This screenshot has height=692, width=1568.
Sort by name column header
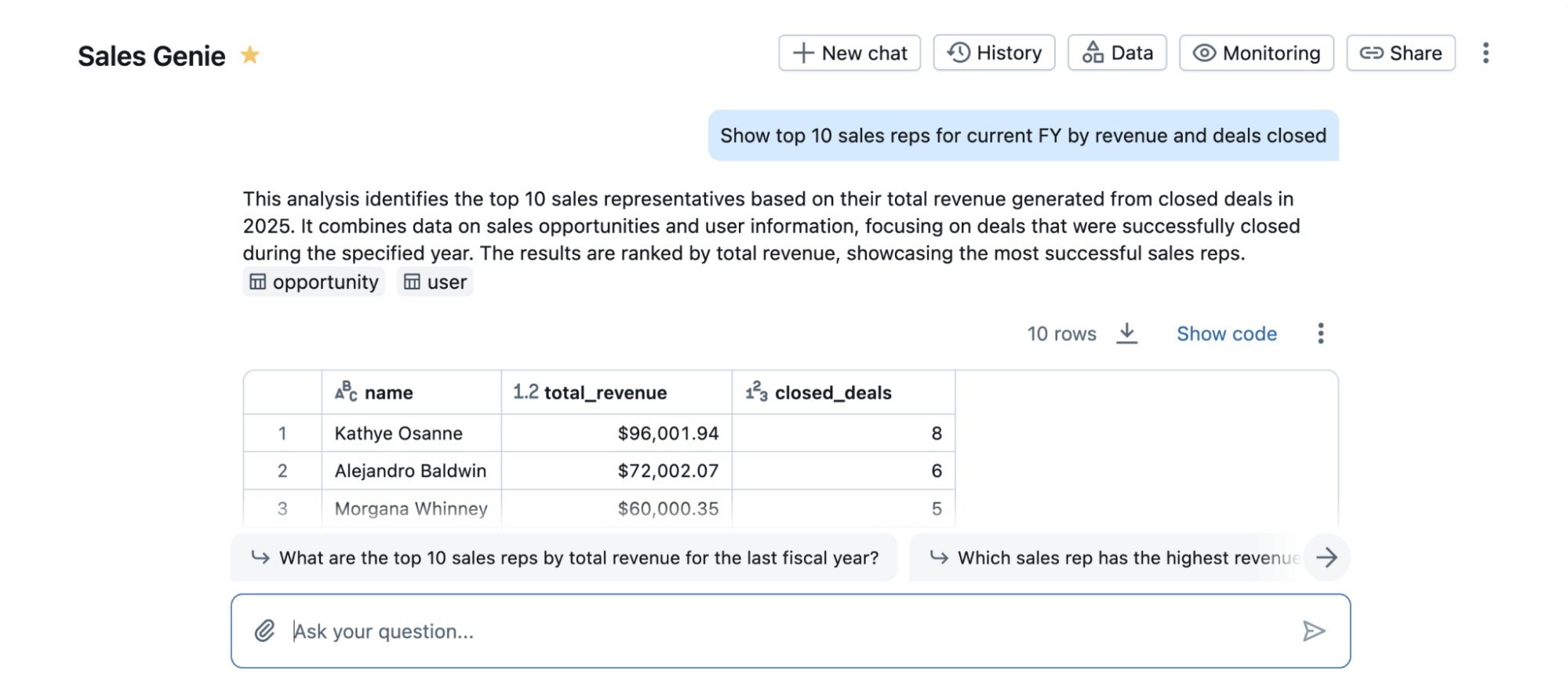(388, 392)
